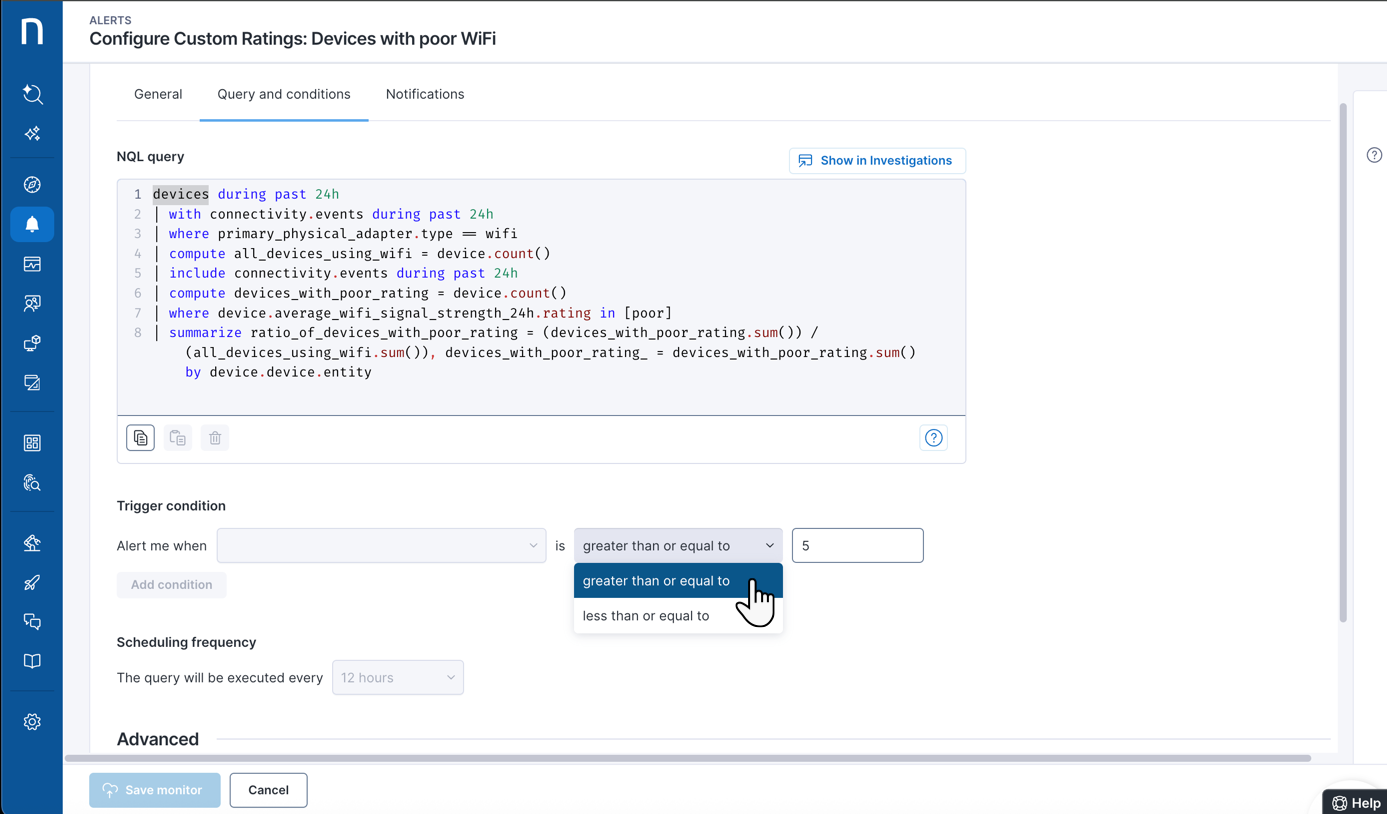Expand the empty 'Alert me when' dropdown

pyautogui.click(x=381, y=546)
